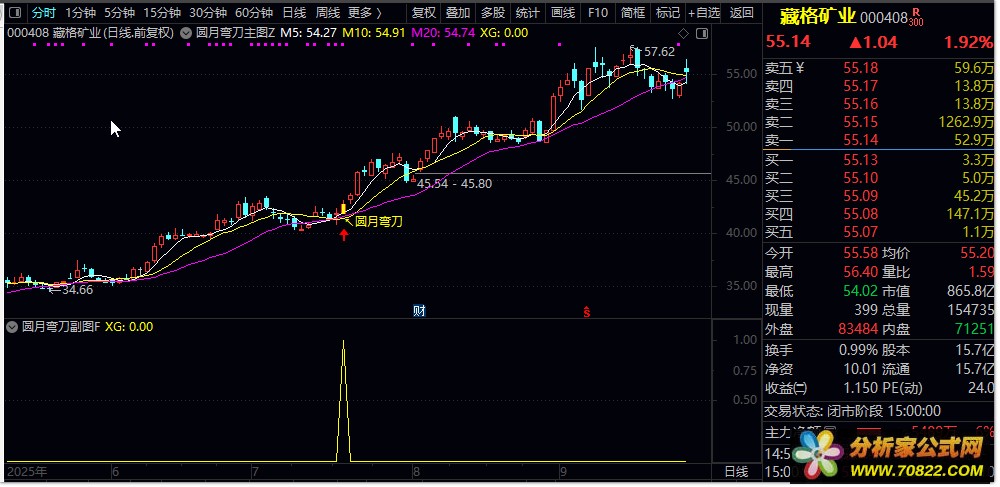The image size is (1000, 487).
Task: Expand the 圆月弯刀副图F indicator dropdown
Action: (12, 327)
